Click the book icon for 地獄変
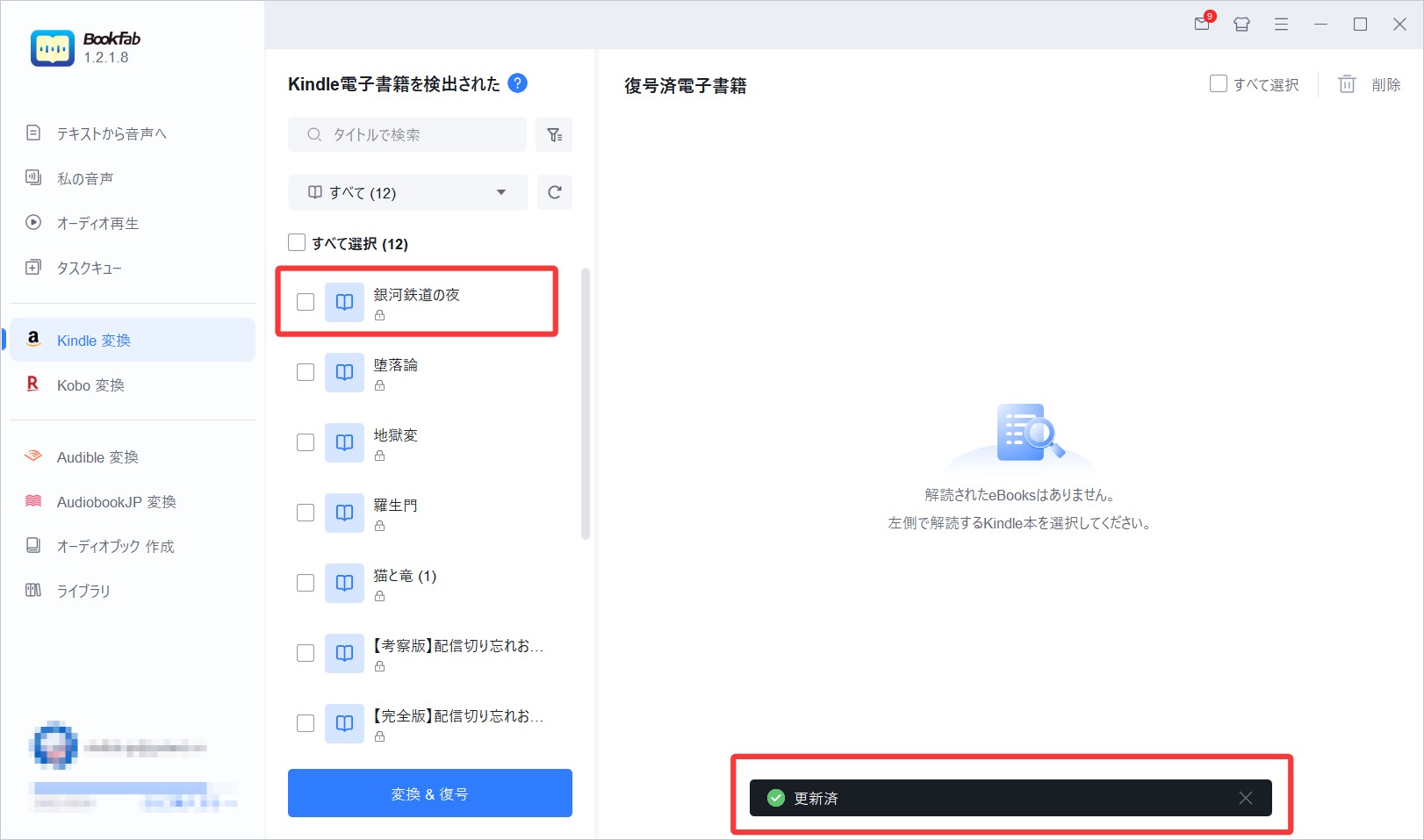 (x=344, y=442)
